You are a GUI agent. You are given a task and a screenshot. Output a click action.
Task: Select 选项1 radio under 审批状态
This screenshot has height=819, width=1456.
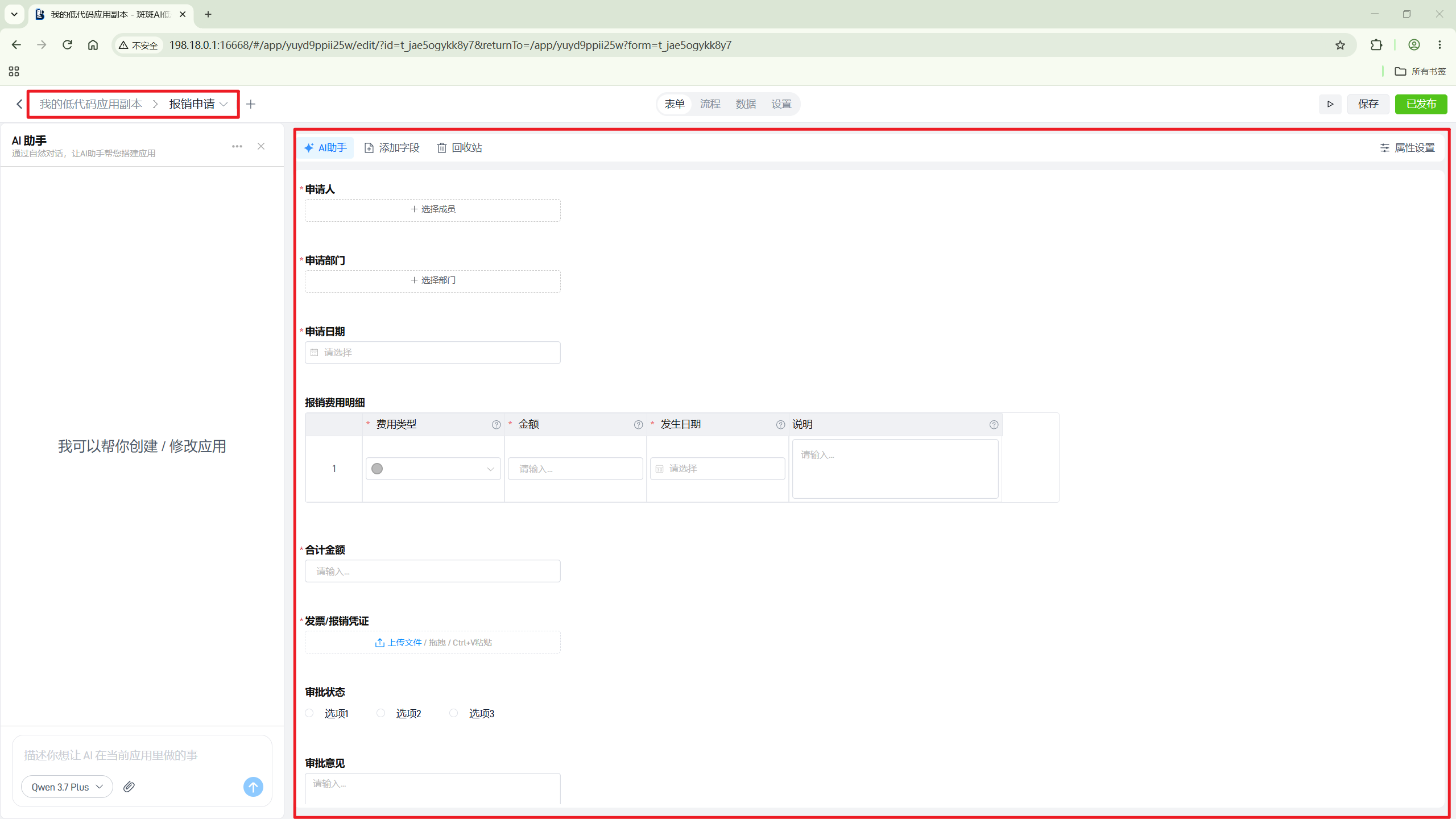pyautogui.click(x=309, y=713)
